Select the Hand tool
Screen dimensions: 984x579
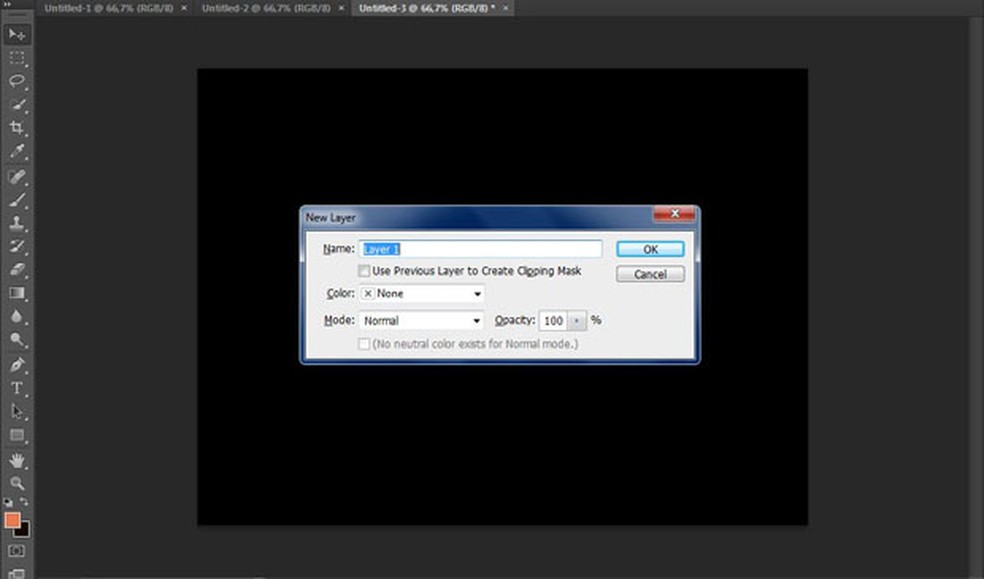(x=17, y=460)
